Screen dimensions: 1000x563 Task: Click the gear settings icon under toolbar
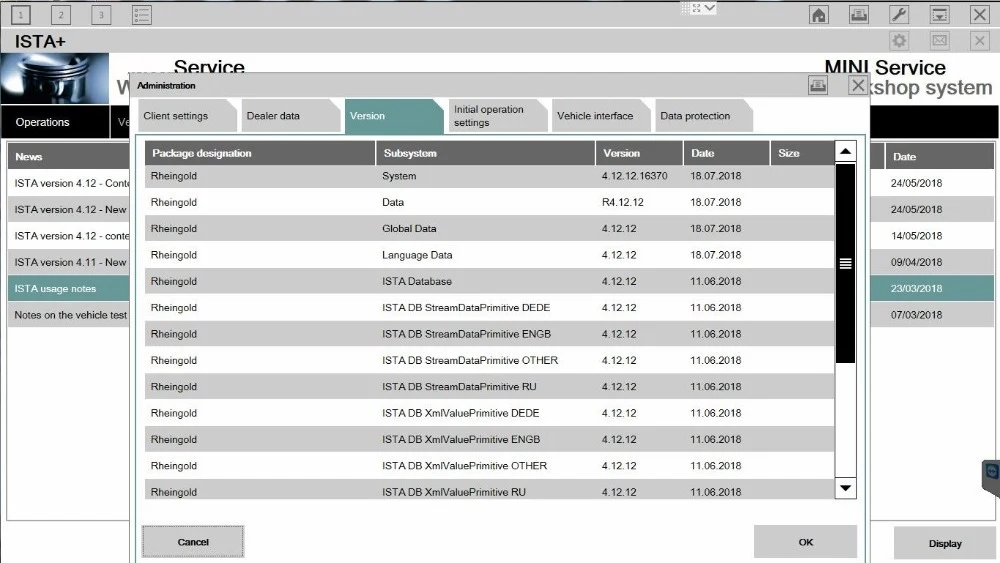click(899, 41)
